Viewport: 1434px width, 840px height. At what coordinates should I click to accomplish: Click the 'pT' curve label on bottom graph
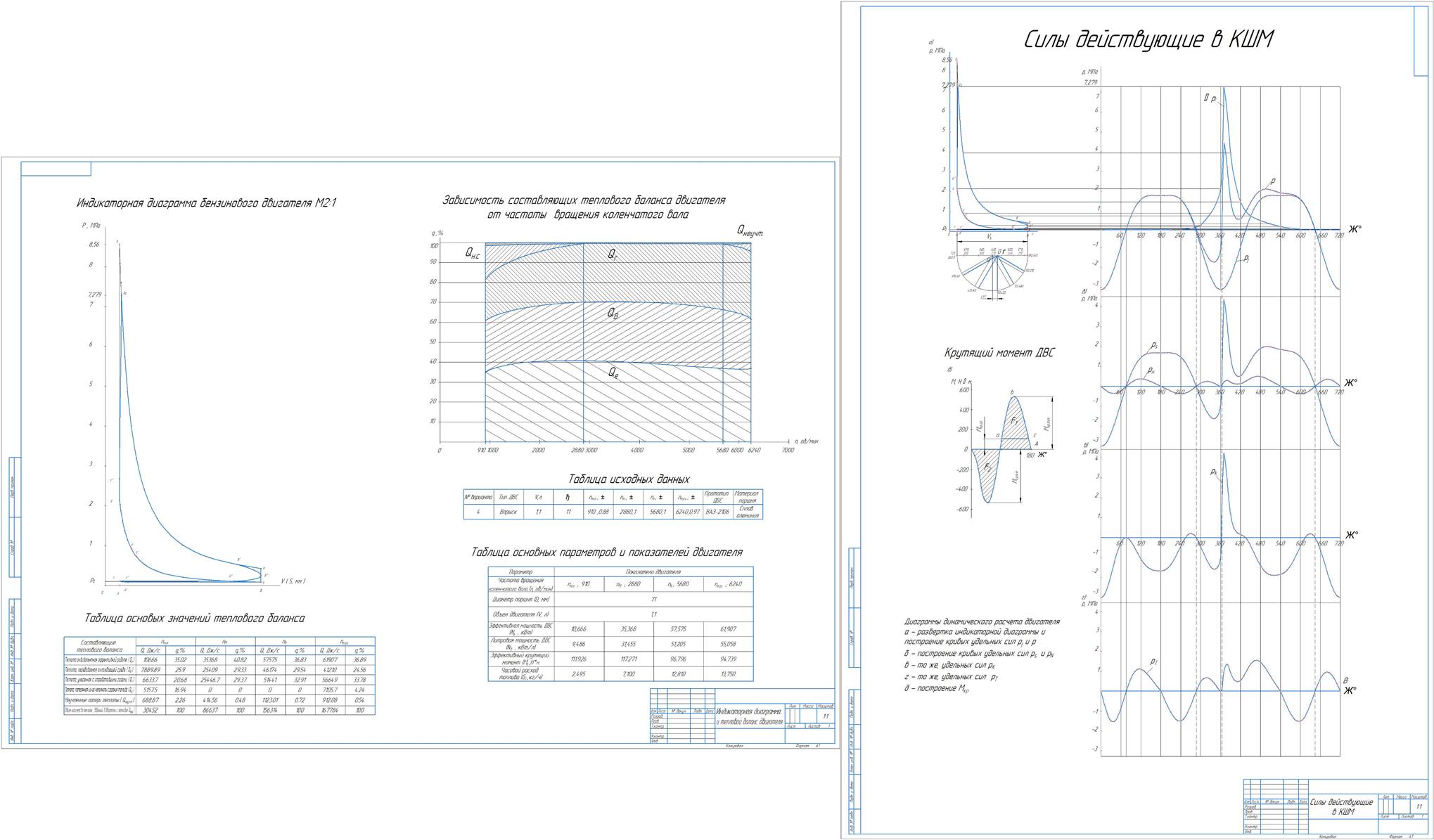(1155, 661)
